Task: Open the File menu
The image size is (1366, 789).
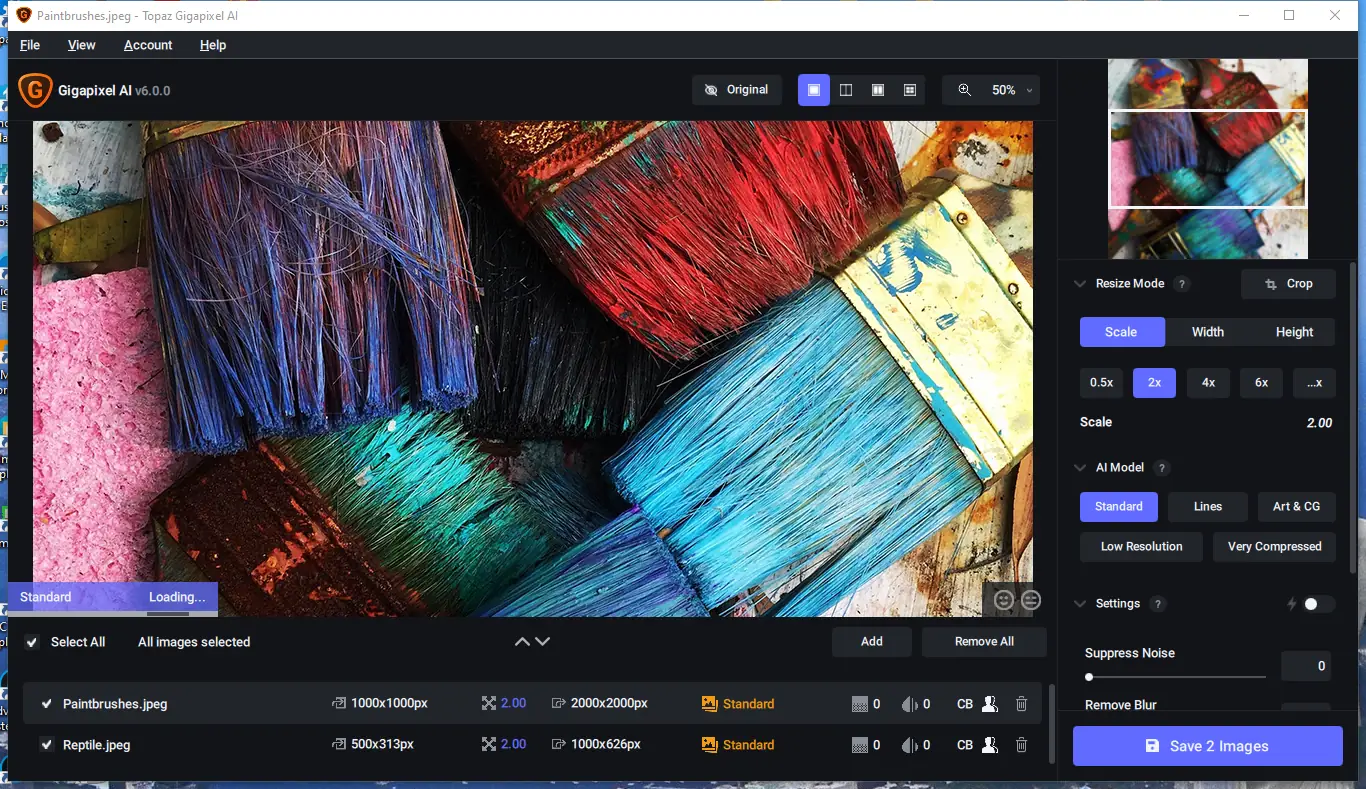Action: pos(30,45)
